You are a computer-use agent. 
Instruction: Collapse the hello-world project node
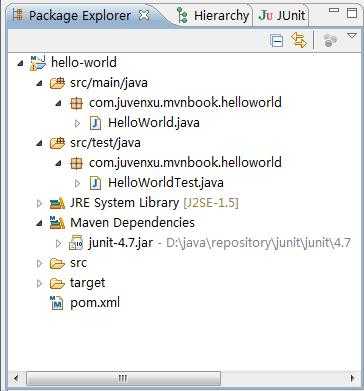coord(20,63)
